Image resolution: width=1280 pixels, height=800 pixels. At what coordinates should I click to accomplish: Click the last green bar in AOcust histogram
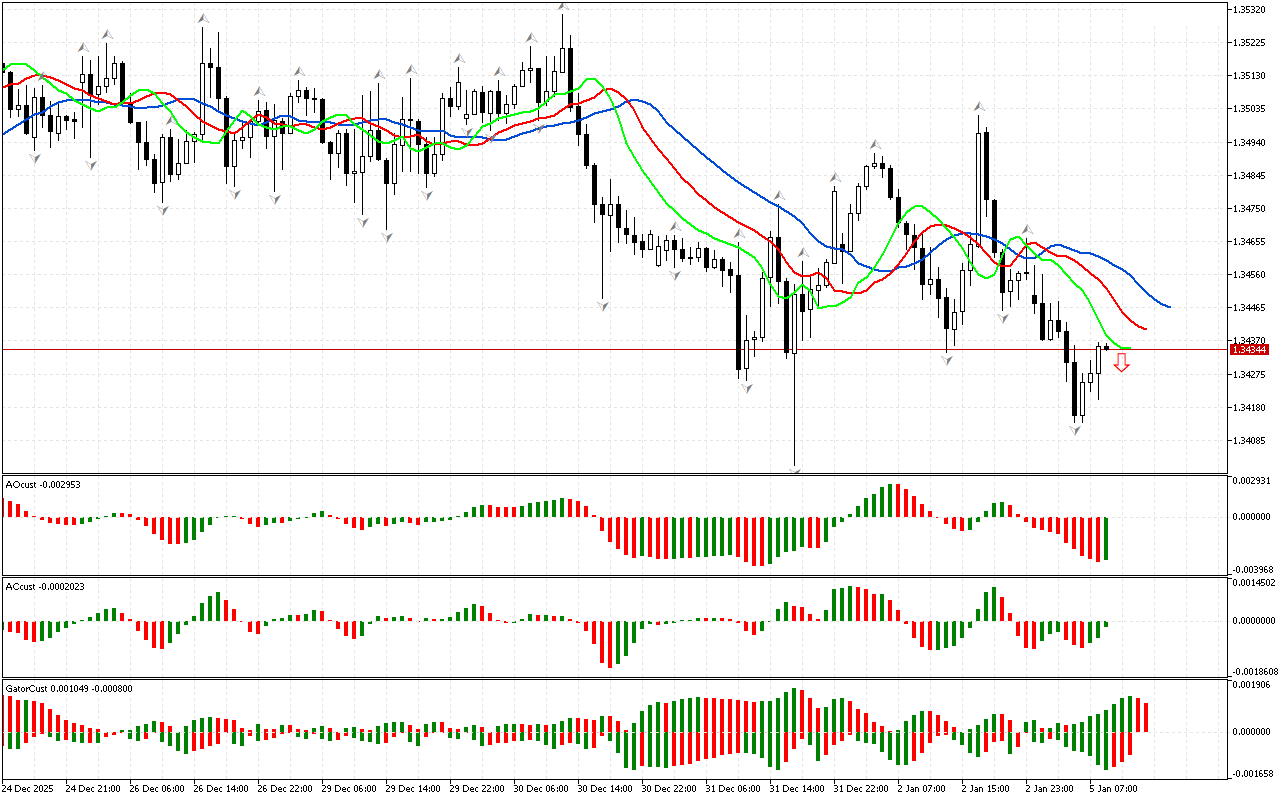point(1106,538)
